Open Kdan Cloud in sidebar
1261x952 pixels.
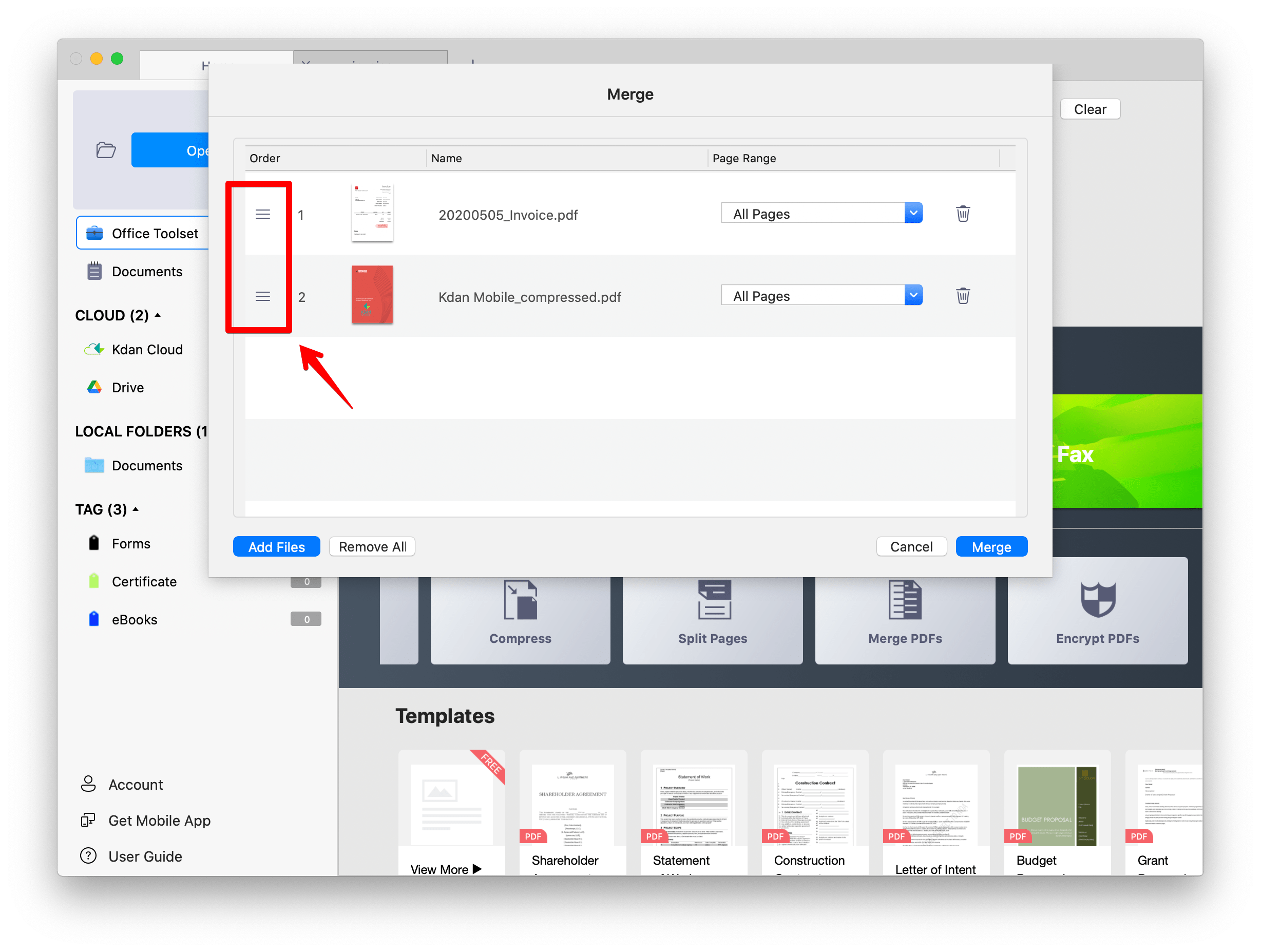coord(147,350)
